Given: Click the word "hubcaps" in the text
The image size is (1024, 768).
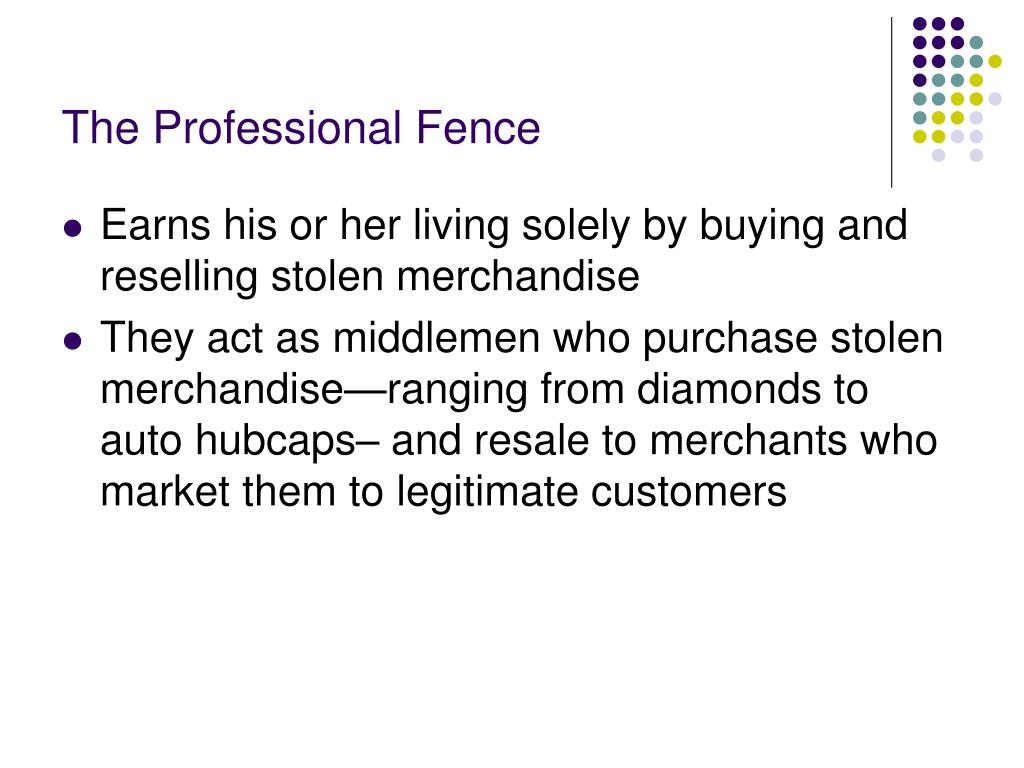Looking at the screenshot, I should [276, 441].
